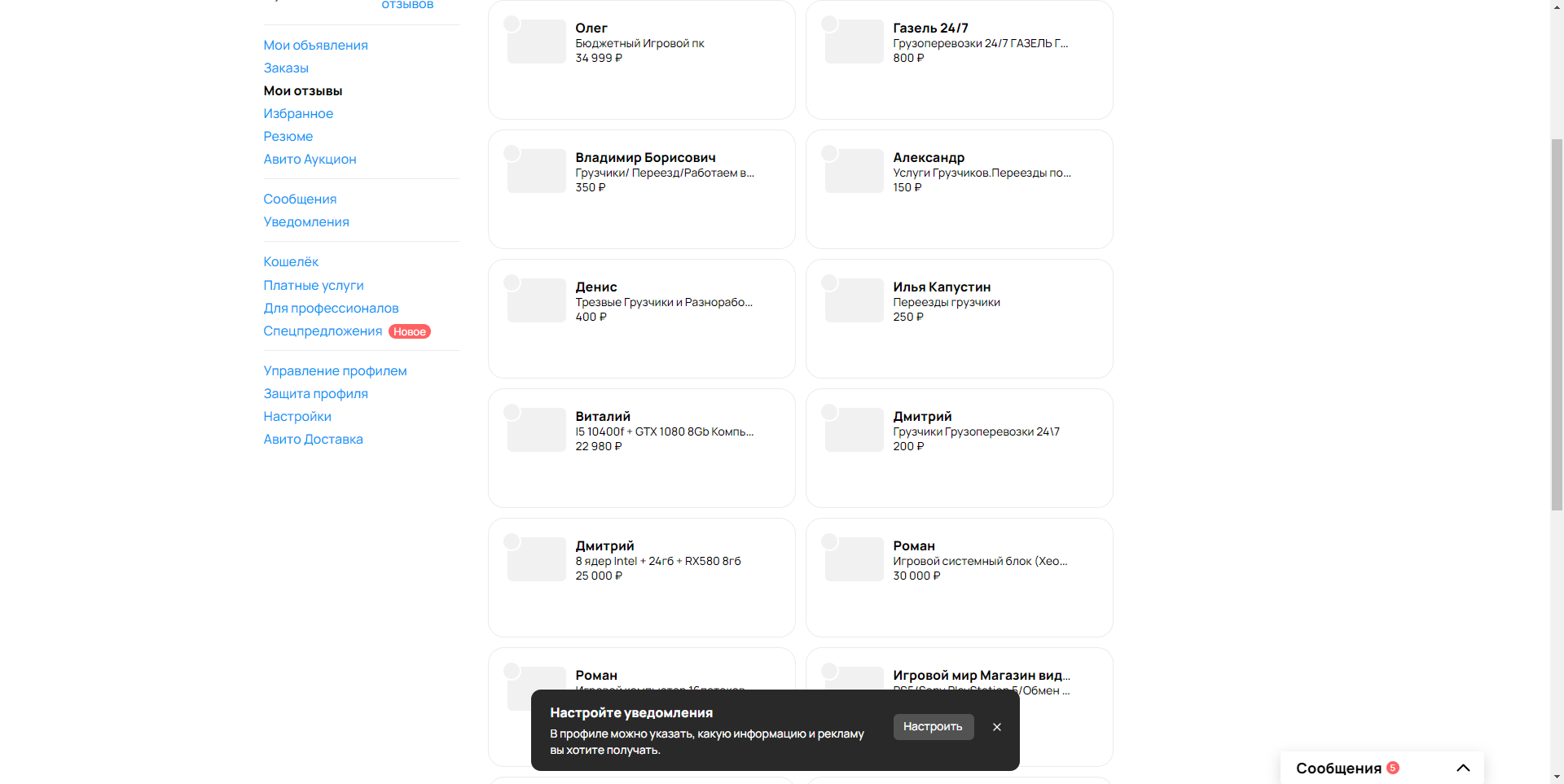Click avatar circle on Газель 24/7 card
This screenshot has width=1564, height=784.
coord(829,24)
